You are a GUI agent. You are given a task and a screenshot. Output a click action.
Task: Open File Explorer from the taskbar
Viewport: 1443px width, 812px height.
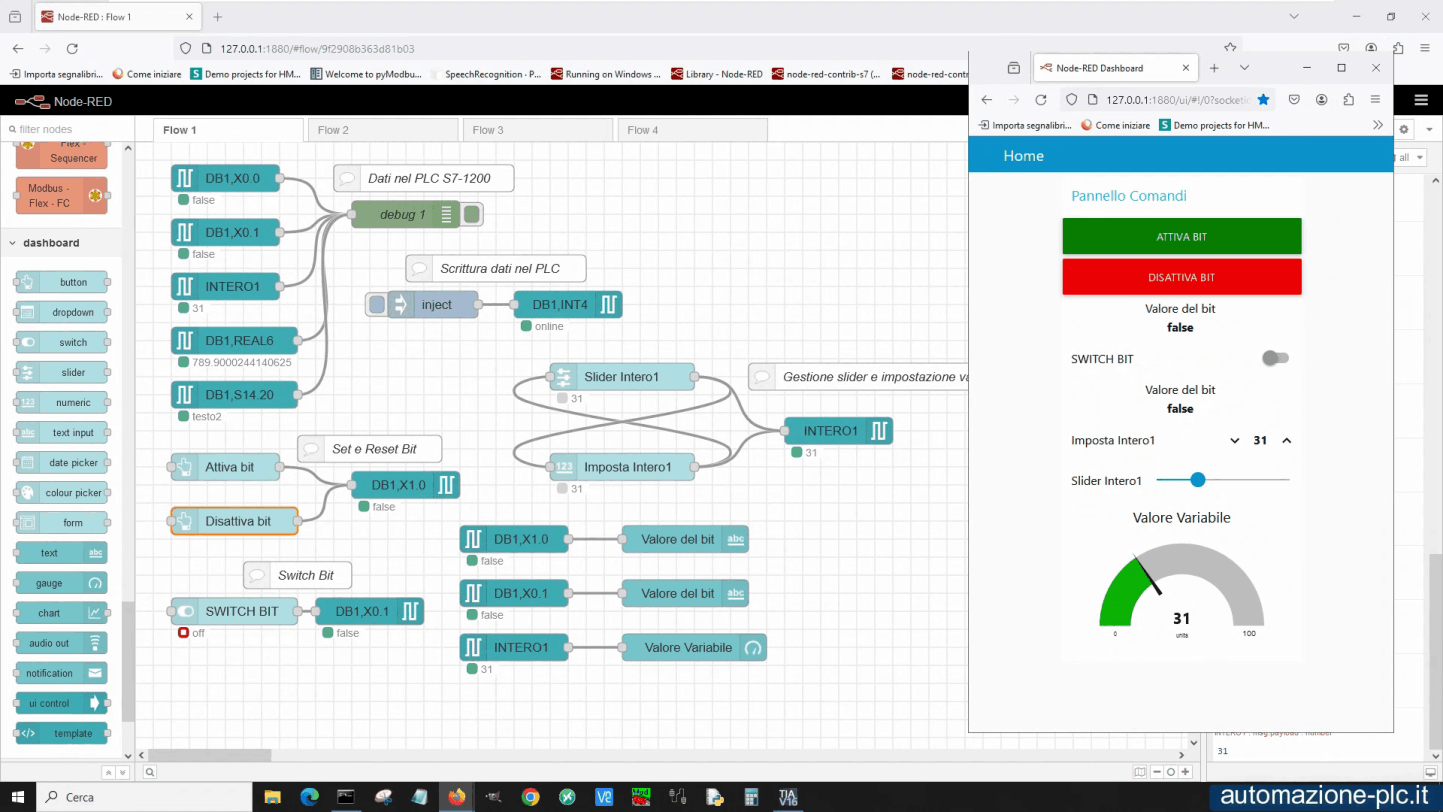272,797
